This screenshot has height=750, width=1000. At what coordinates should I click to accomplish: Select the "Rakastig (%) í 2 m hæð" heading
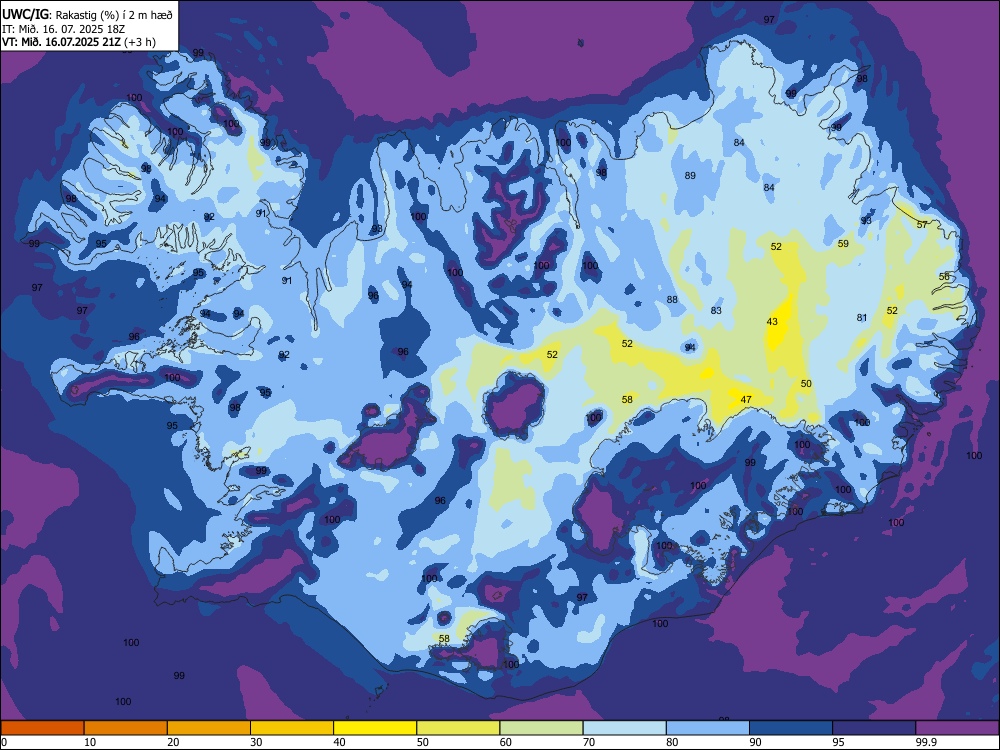tap(114, 15)
